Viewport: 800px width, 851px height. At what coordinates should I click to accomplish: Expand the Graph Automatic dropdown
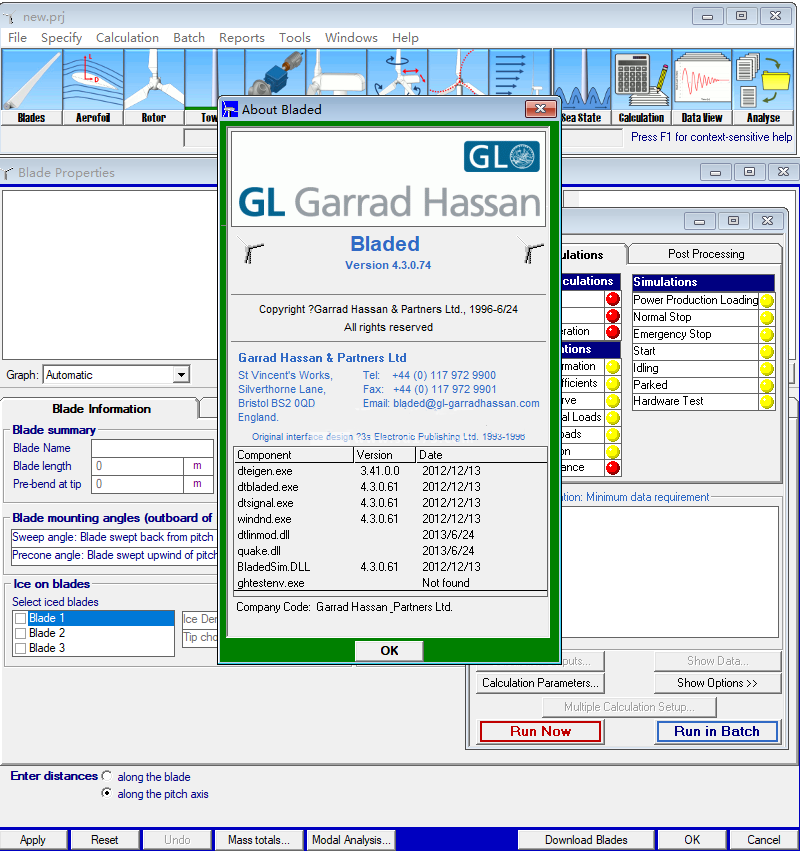pos(181,375)
